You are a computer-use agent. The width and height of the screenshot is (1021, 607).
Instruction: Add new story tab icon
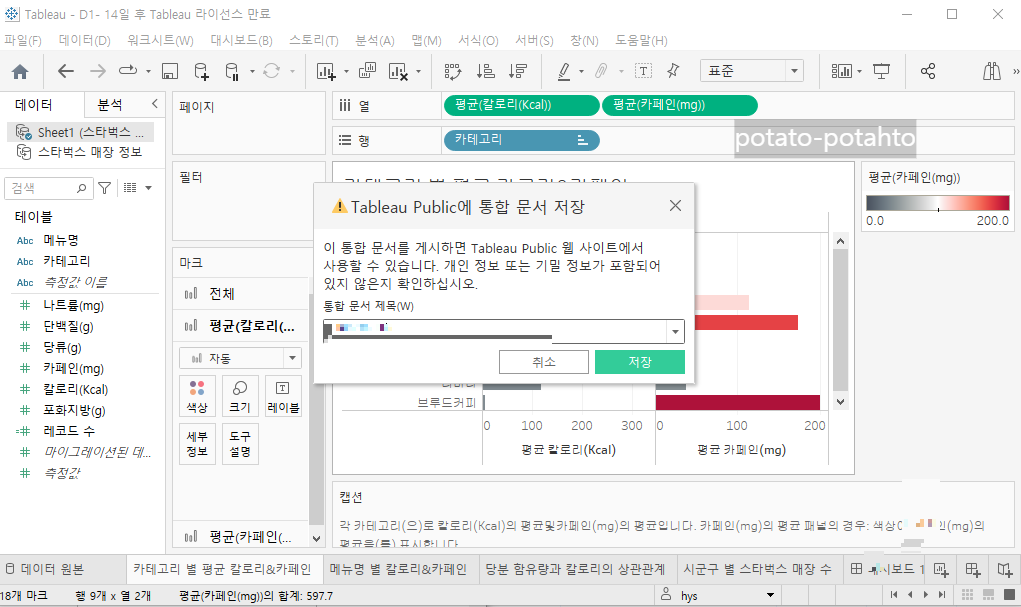point(1005,569)
